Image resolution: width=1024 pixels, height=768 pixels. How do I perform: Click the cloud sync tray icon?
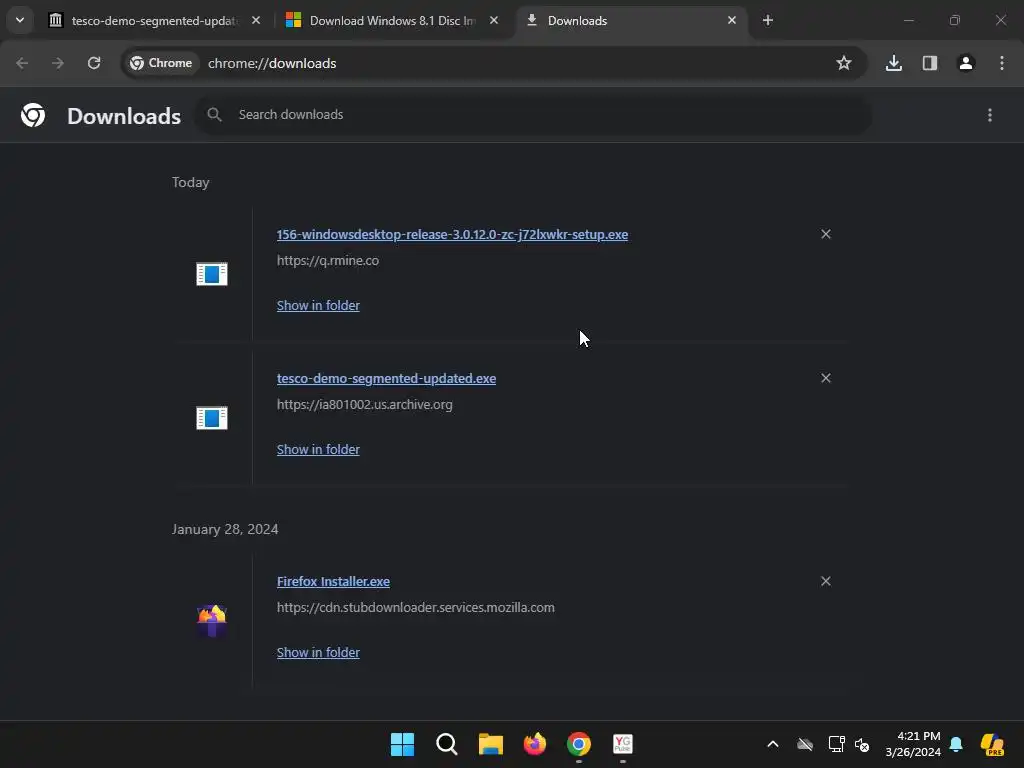pyautogui.click(x=805, y=744)
